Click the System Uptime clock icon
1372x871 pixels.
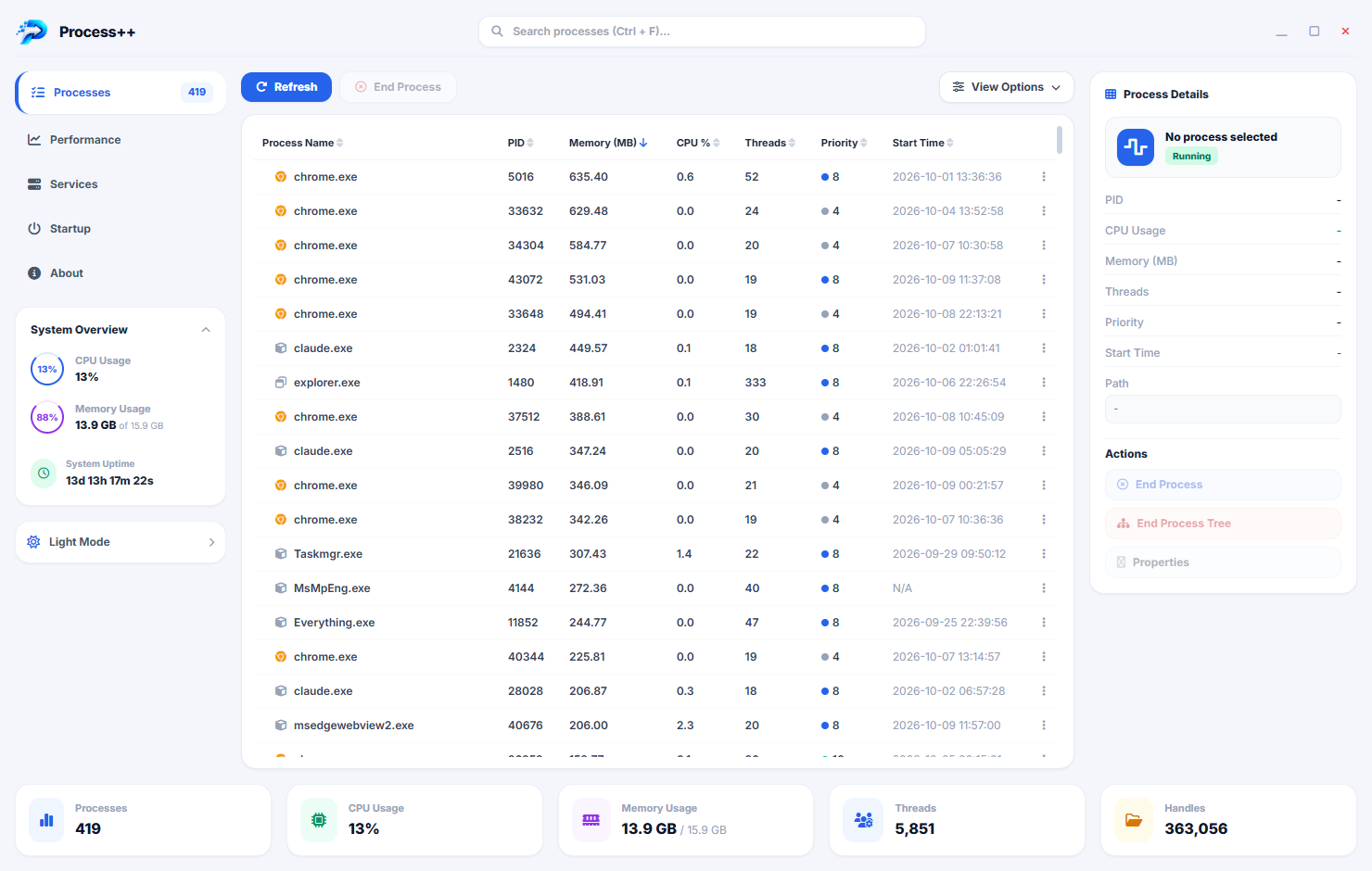44,473
